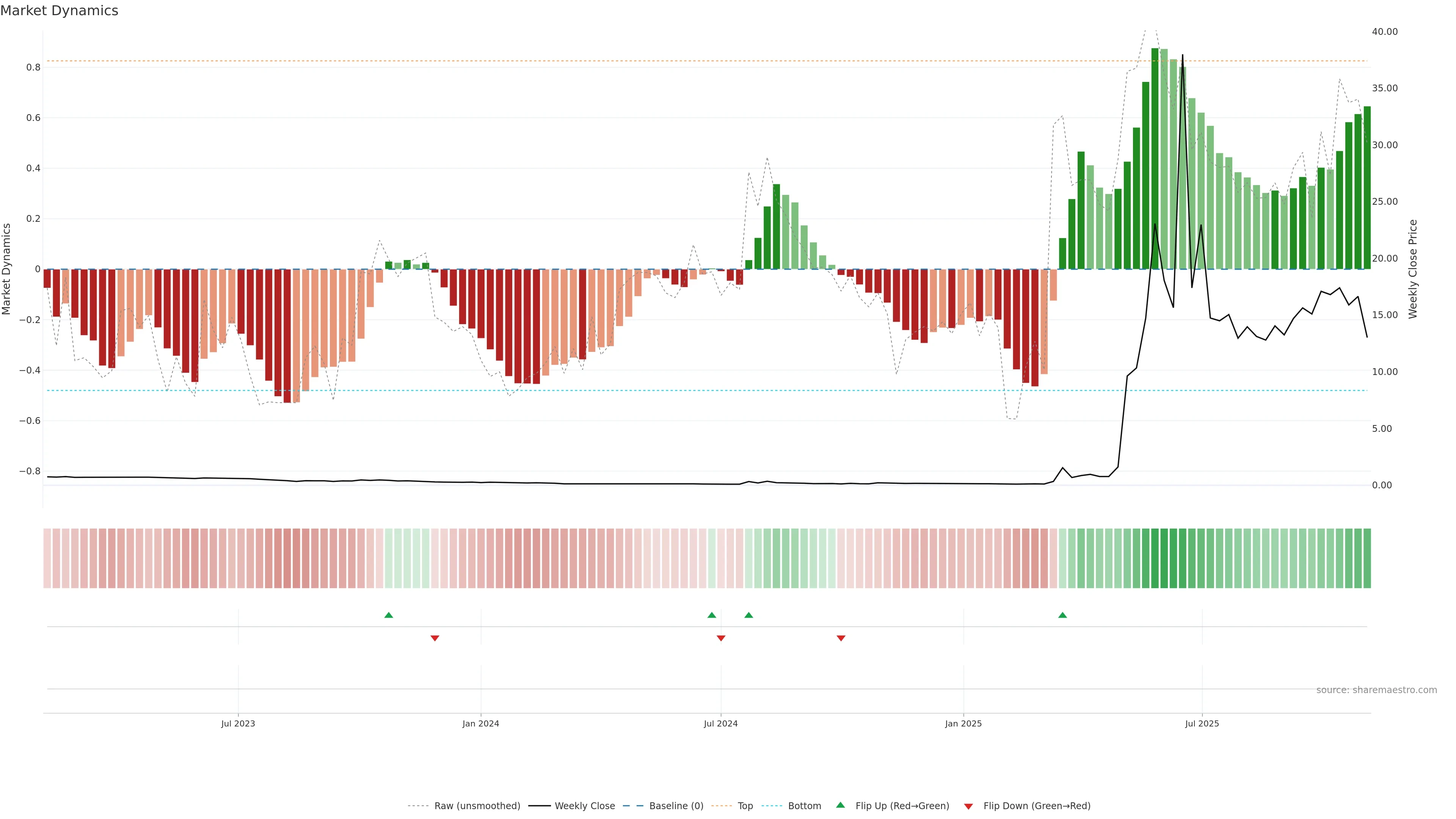
Task: Toggle the Weekly Close legend entry
Action: click(584, 806)
